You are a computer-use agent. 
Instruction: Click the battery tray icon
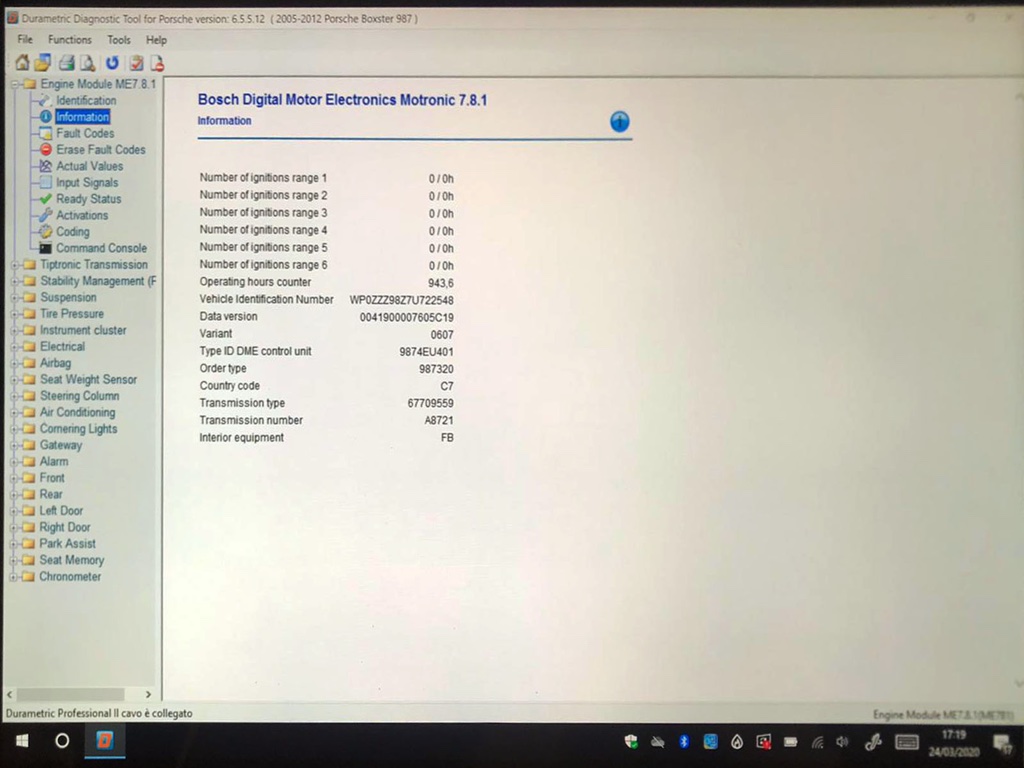pyautogui.click(x=790, y=742)
